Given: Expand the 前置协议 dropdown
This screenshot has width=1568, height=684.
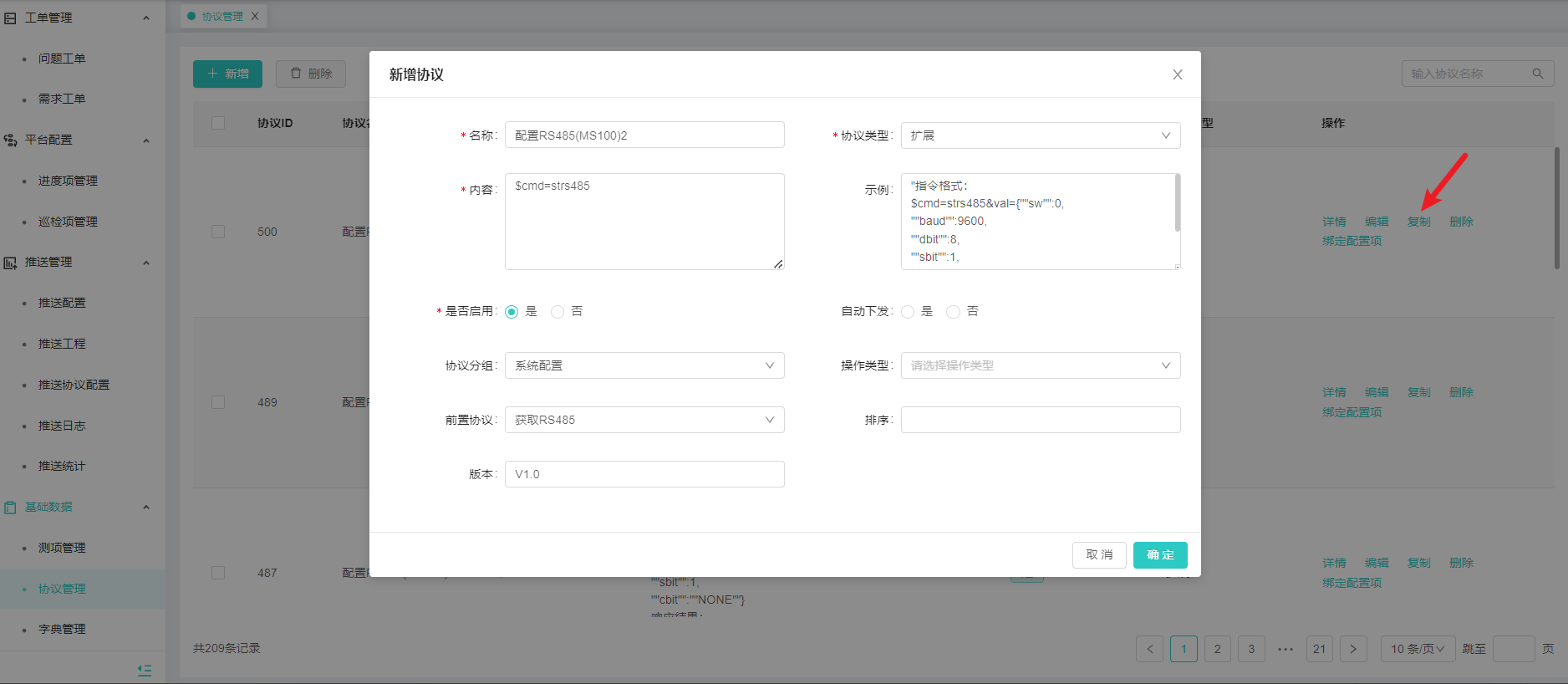Looking at the screenshot, I should (x=644, y=420).
